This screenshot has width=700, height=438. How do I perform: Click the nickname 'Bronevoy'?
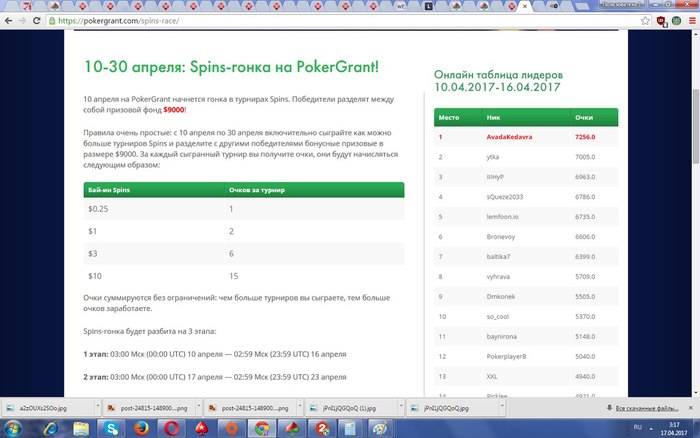[x=501, y=237]
